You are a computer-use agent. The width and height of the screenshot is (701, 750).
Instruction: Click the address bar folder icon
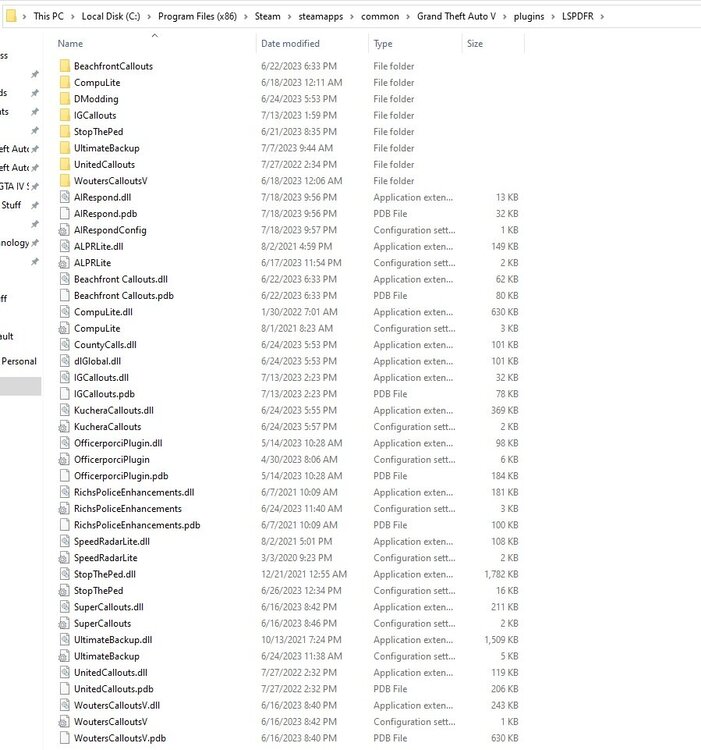tap(11, 16)
